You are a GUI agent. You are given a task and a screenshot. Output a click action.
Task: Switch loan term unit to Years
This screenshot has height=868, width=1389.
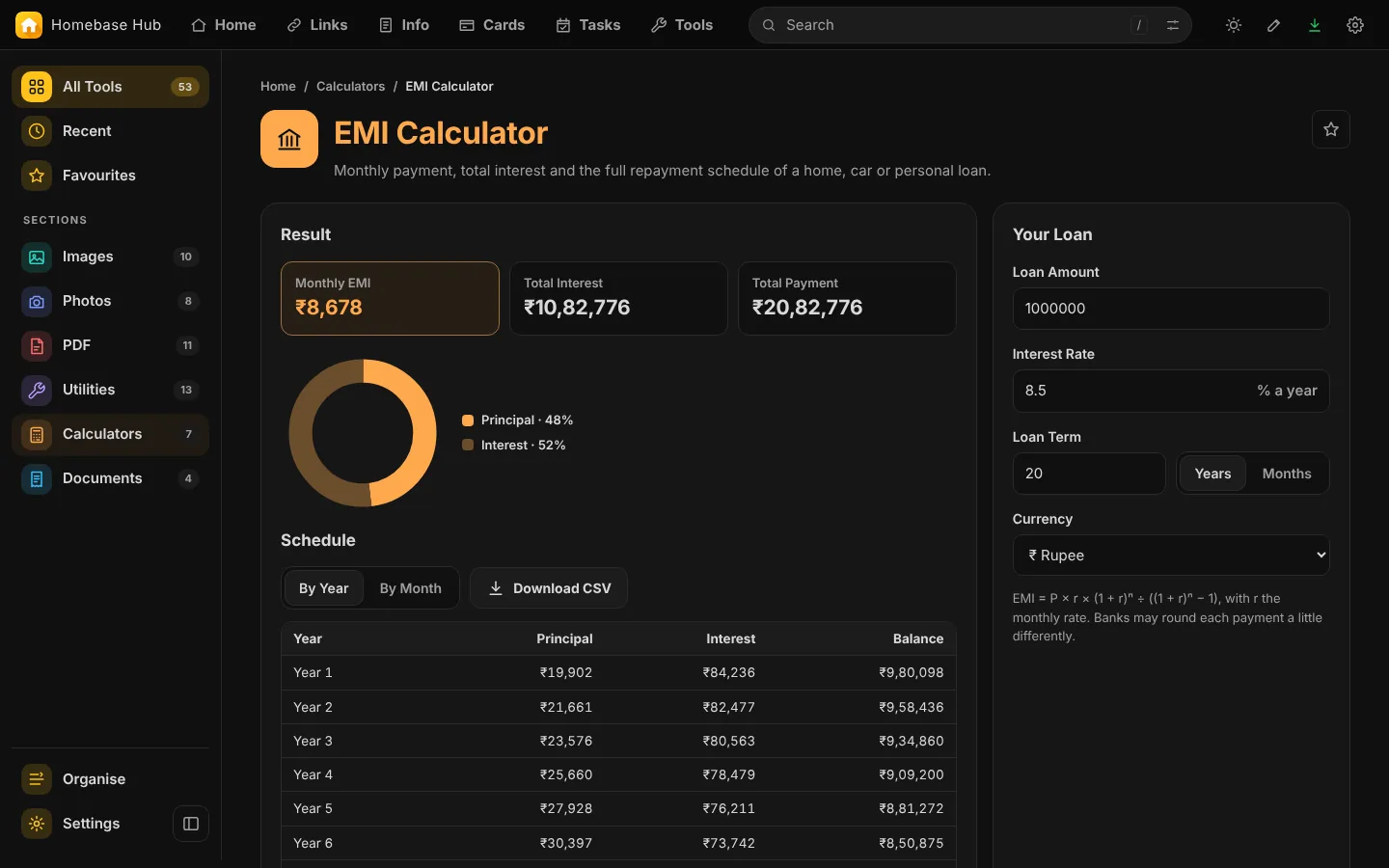click(1212, 474)
